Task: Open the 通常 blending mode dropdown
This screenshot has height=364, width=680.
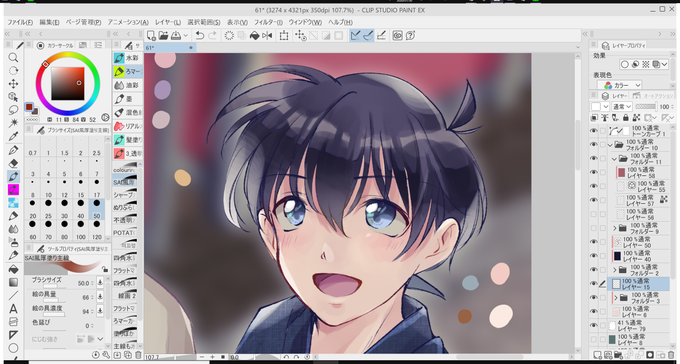Action: coord(621,107)
